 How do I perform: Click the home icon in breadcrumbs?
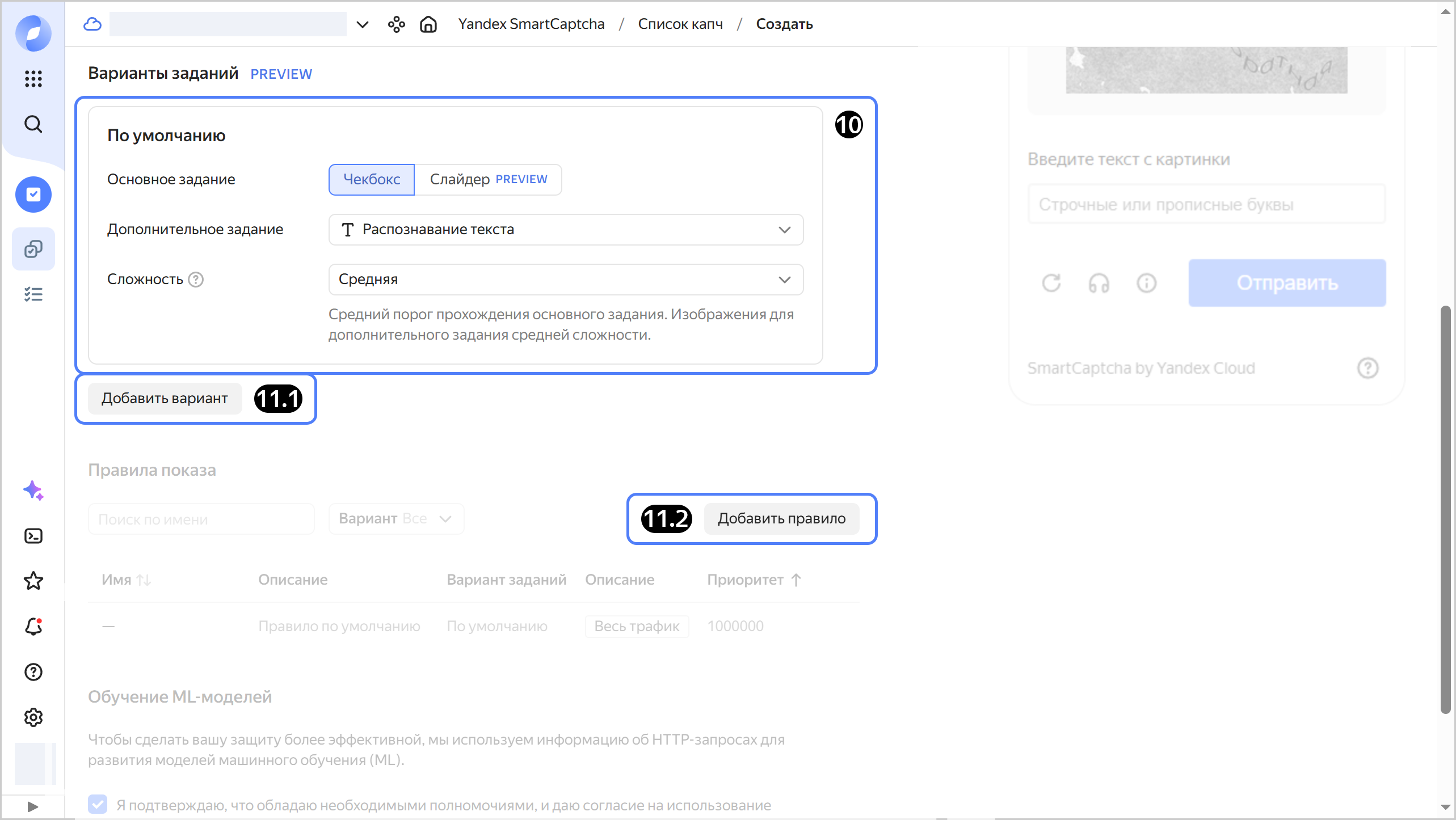[428, 24]
